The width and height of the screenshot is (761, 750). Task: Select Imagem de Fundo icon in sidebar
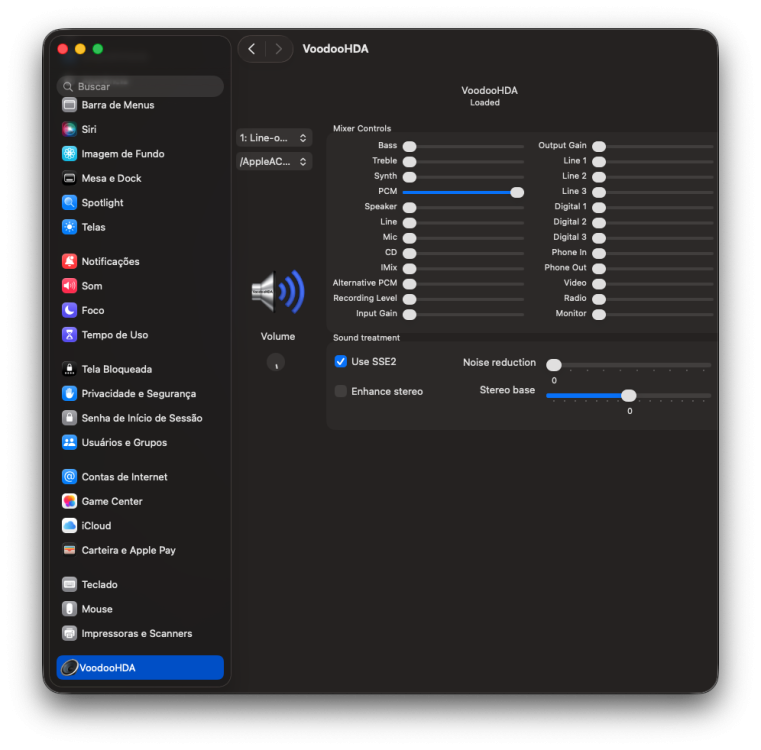(x=69, y=154)
